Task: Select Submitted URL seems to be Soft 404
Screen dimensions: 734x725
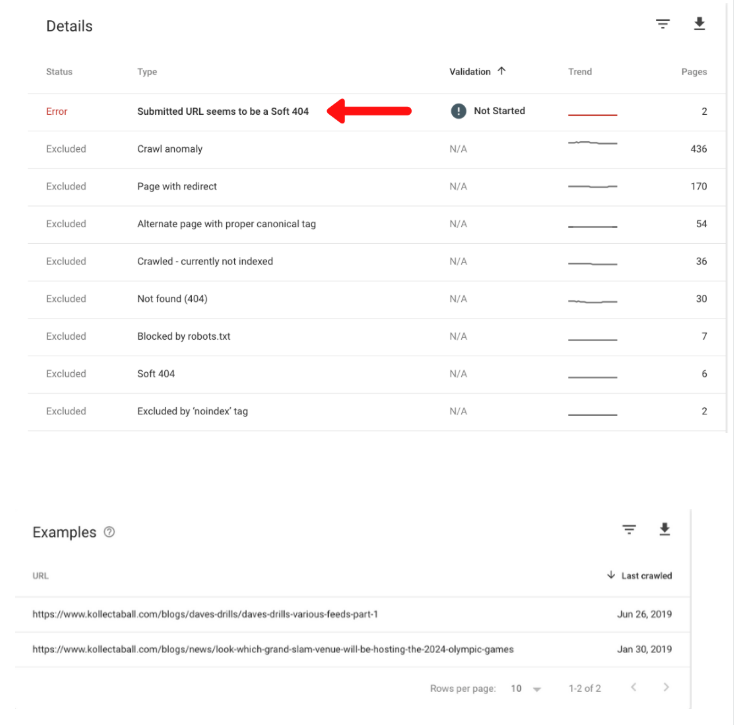Action: (223, 111)
